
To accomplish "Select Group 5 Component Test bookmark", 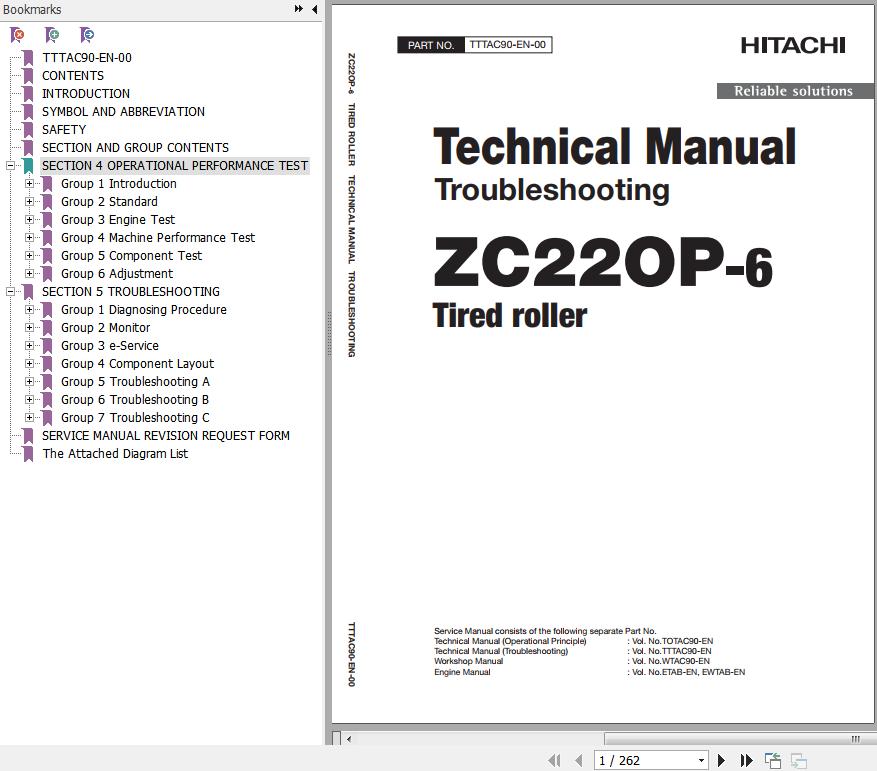I will point(131,256).
